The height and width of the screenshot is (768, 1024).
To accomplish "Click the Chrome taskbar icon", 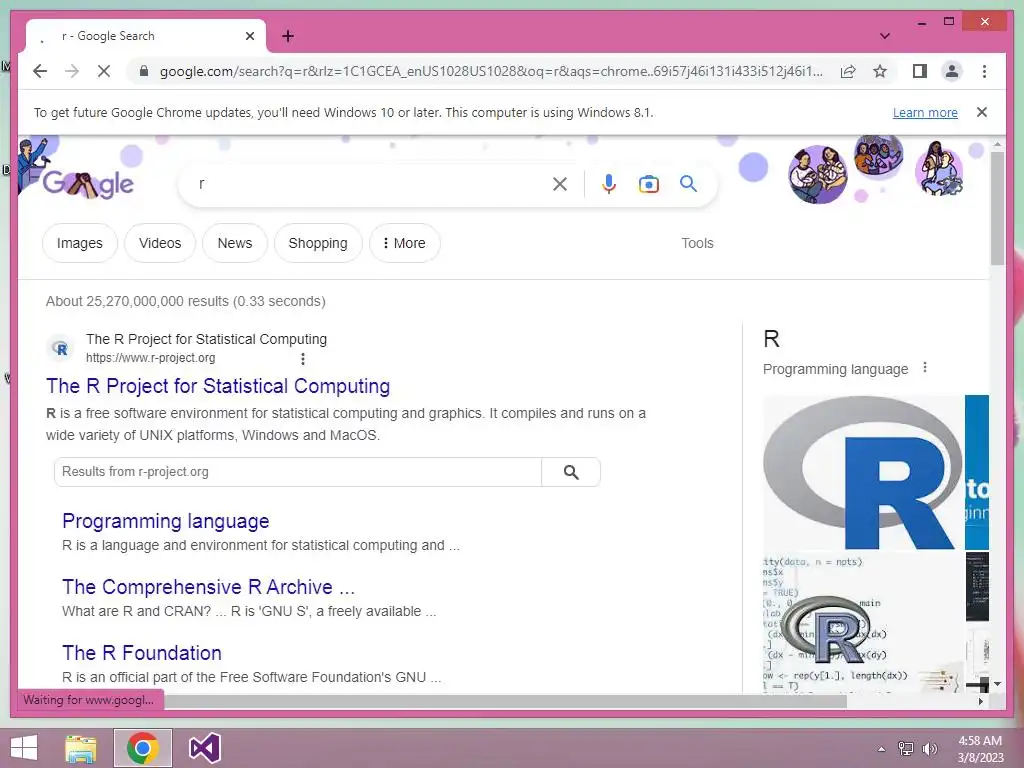I will pos(143,748).
